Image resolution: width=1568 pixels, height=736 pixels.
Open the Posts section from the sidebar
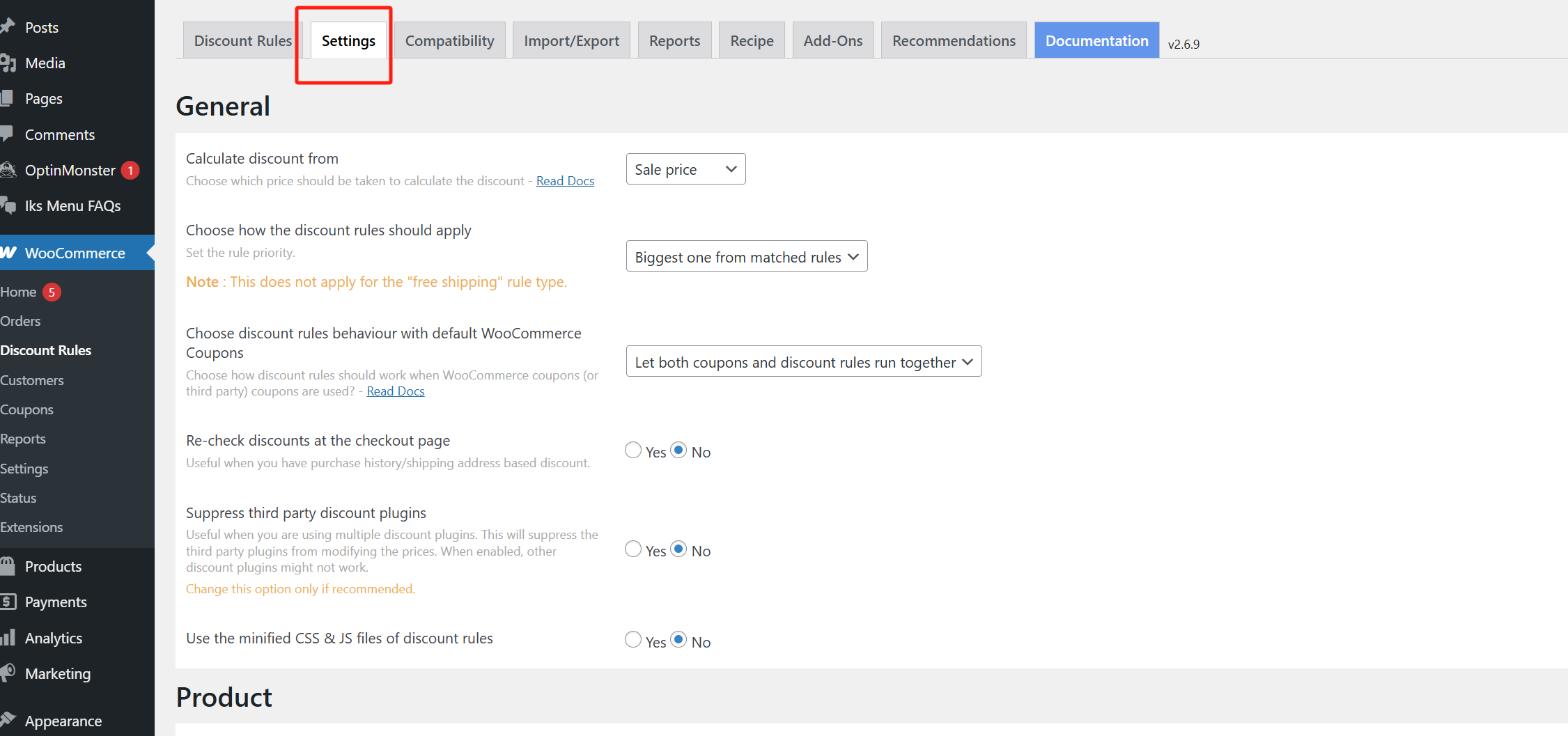click(x=42, y=27)
